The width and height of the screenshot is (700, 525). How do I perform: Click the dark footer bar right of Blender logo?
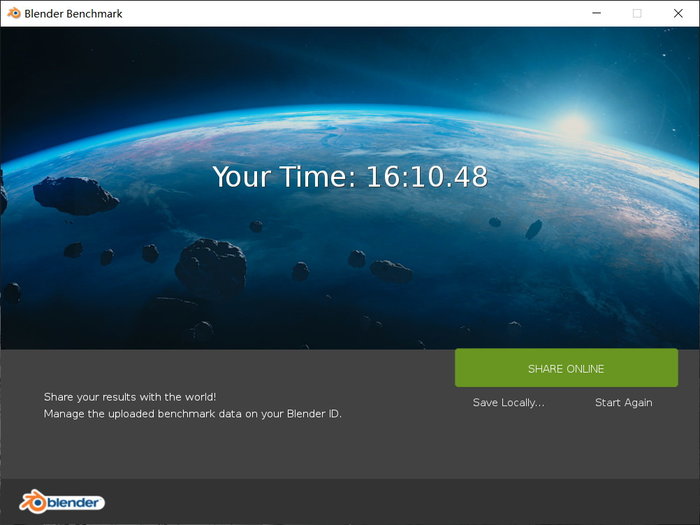pyautogui.click(x=400, y=502)
